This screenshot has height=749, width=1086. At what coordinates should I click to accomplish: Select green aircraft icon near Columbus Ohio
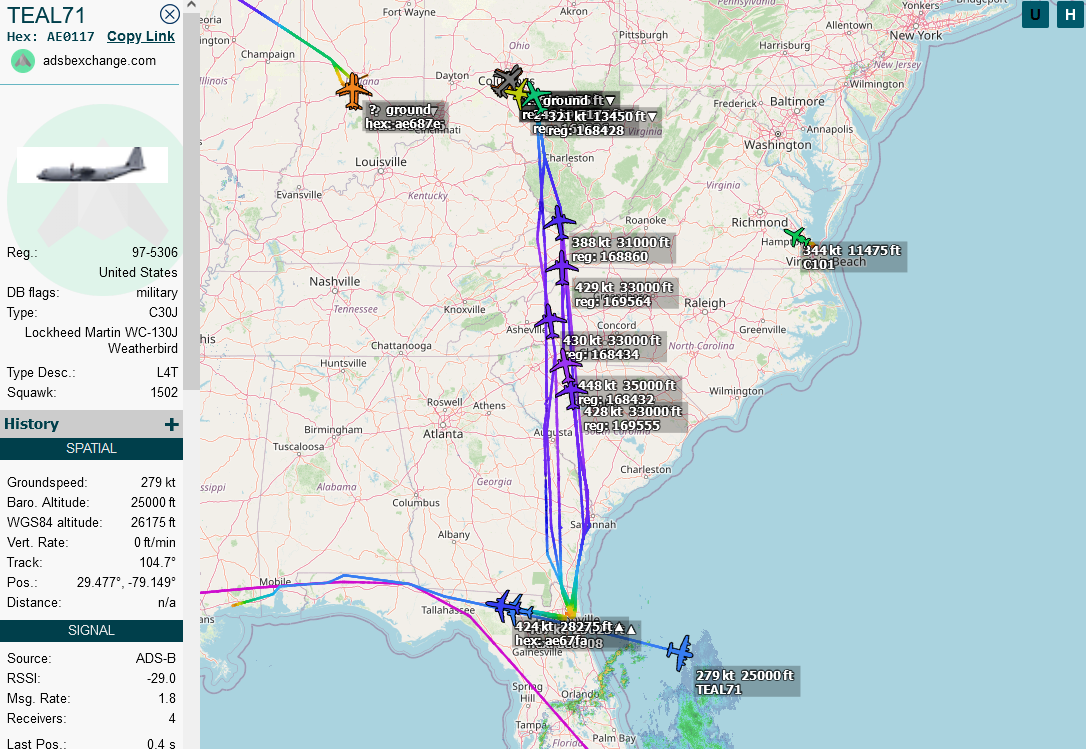pyautogui.click(x=535, y=96)
